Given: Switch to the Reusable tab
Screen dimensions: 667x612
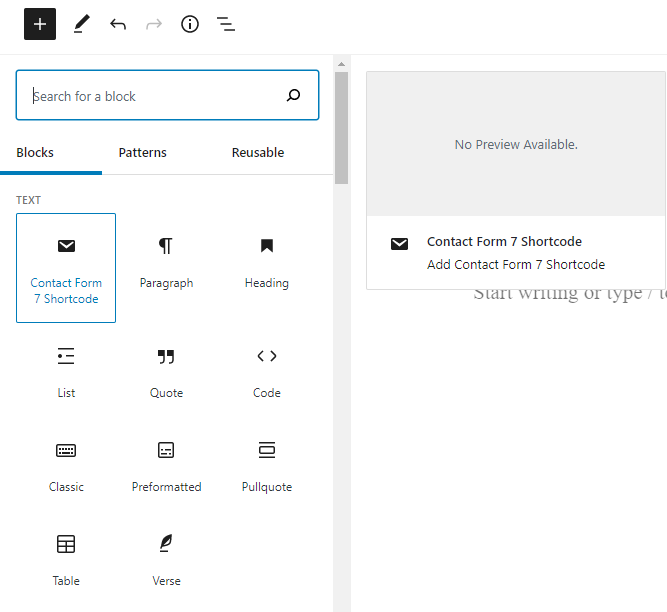Looking at the screenshot, I should pyautogui.click(x=258, y=153).
